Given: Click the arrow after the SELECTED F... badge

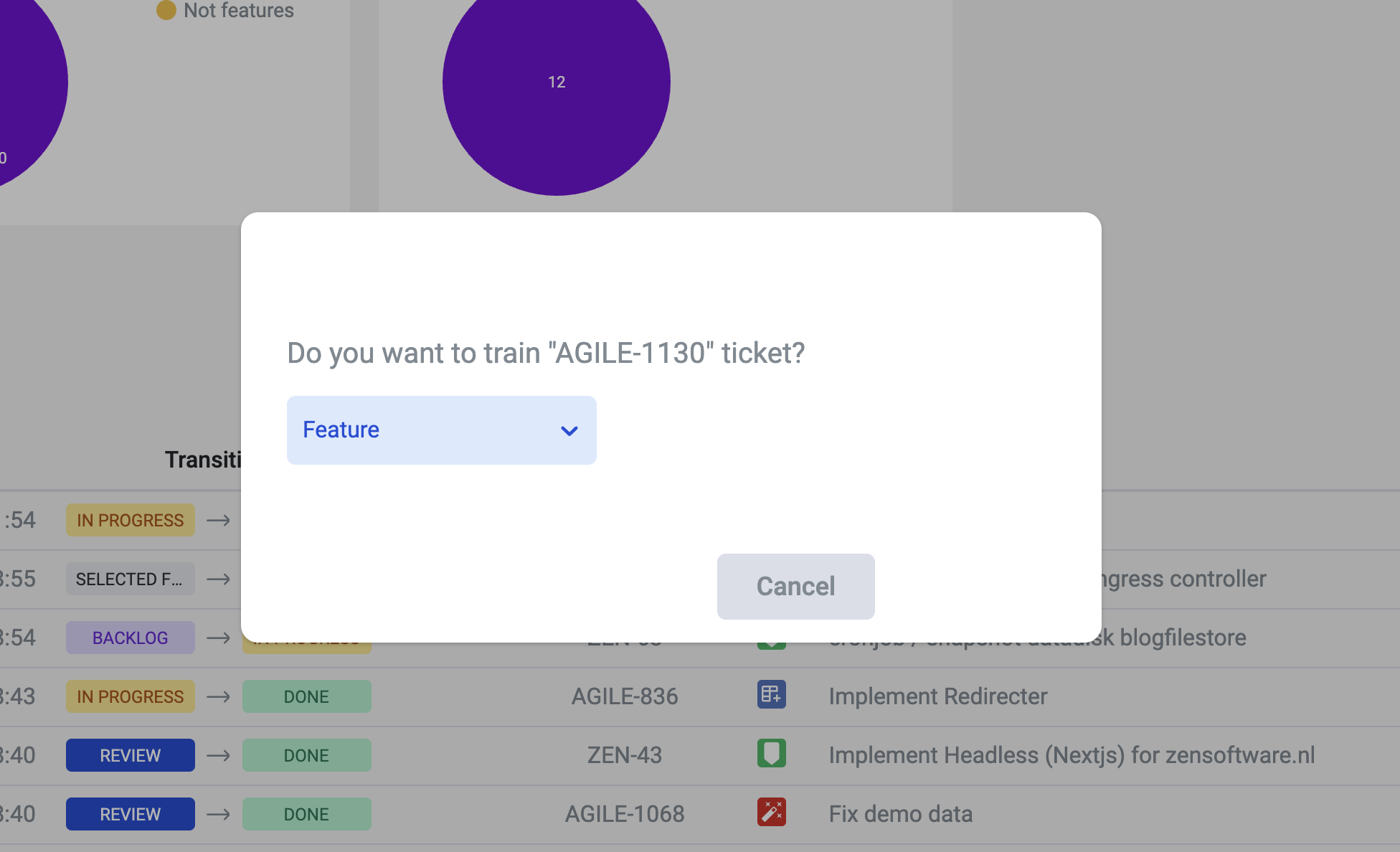Looking at the screenshot, I should [x=218, y=579].
